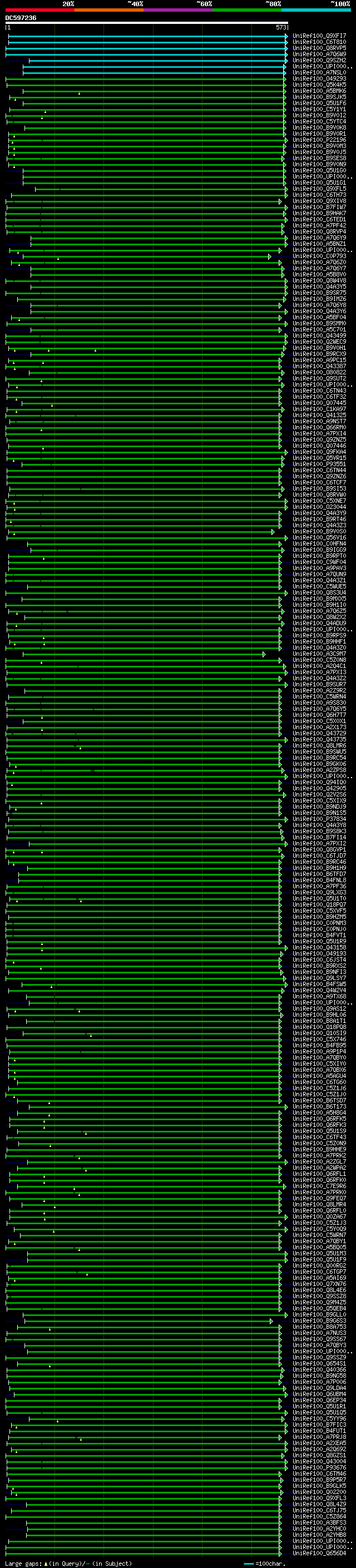Select the UniRef100_C5Y1Y1 label

[319, 110]
